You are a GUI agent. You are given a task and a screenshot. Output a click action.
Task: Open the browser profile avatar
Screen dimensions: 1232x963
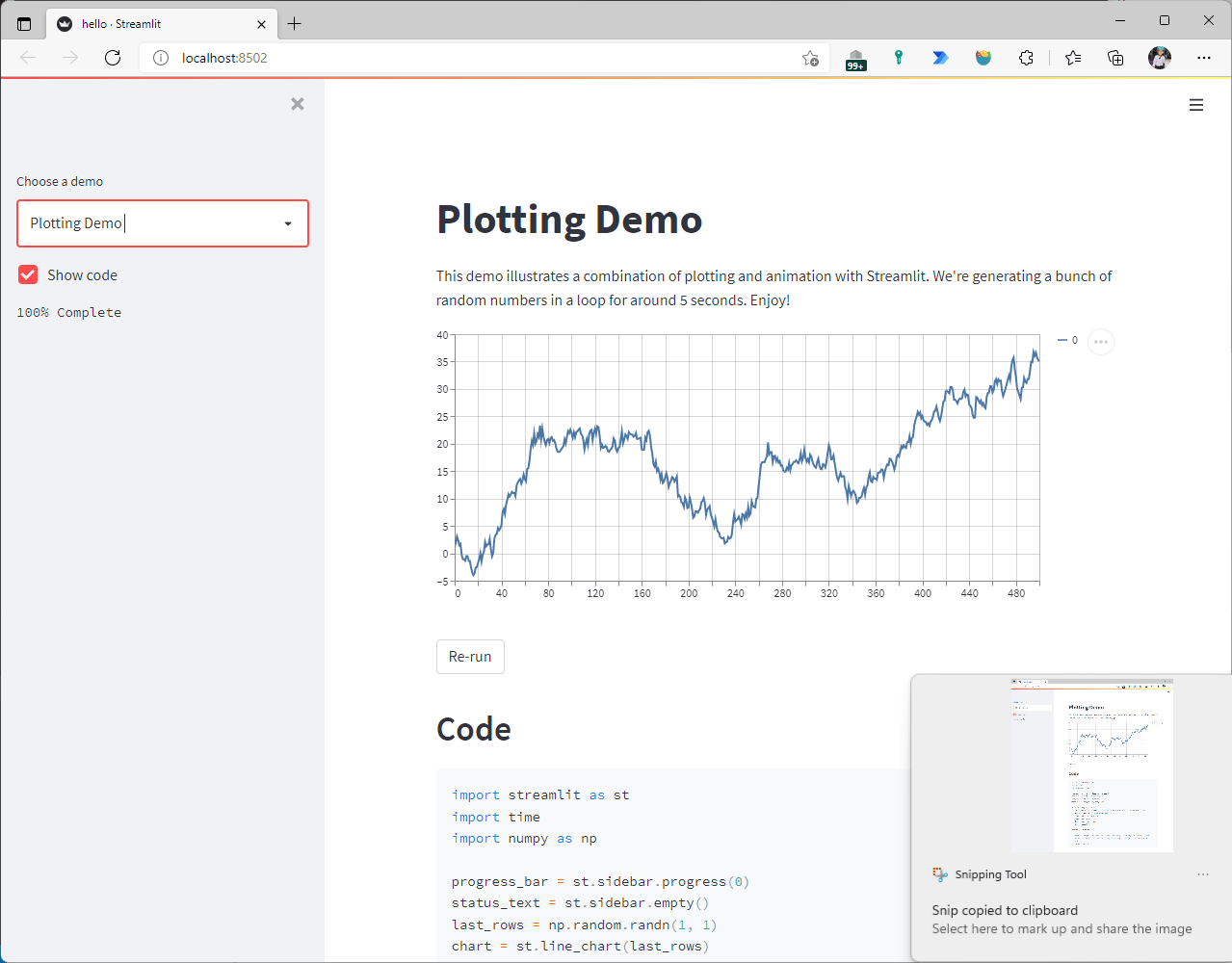[x=1159, y=58]
